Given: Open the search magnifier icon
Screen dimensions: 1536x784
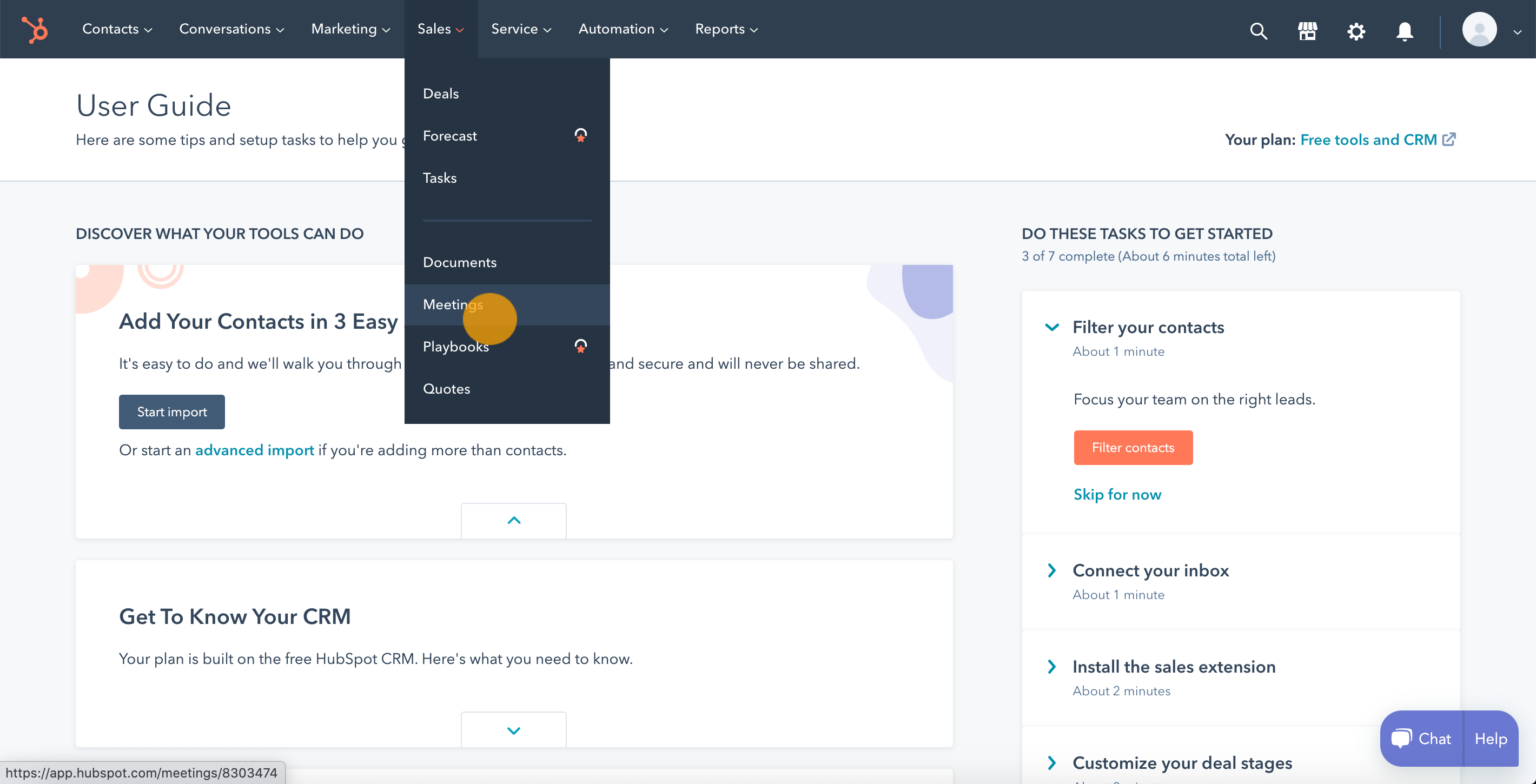Looking at the screenshot, I should (x=1258, y=30).
